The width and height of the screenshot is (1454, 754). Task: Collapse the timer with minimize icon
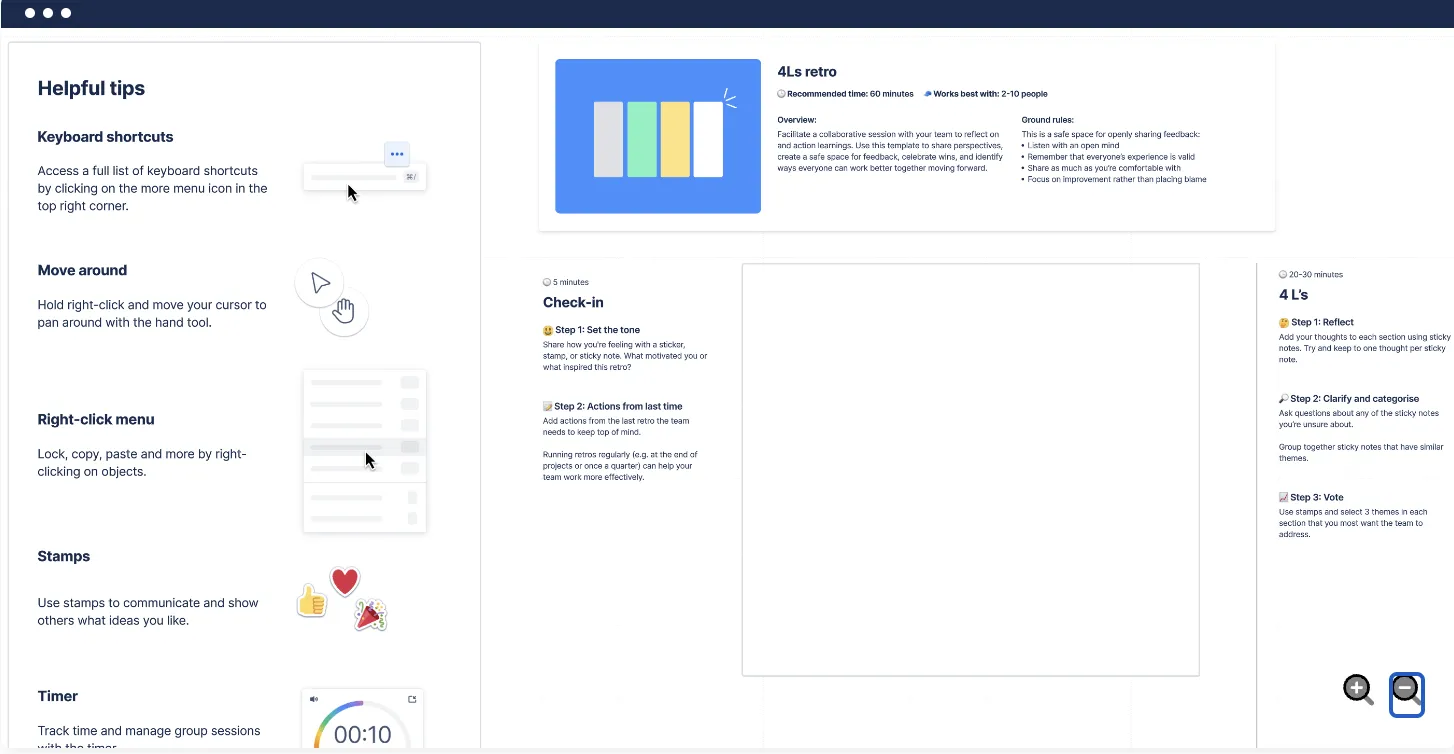coord(411,699)
